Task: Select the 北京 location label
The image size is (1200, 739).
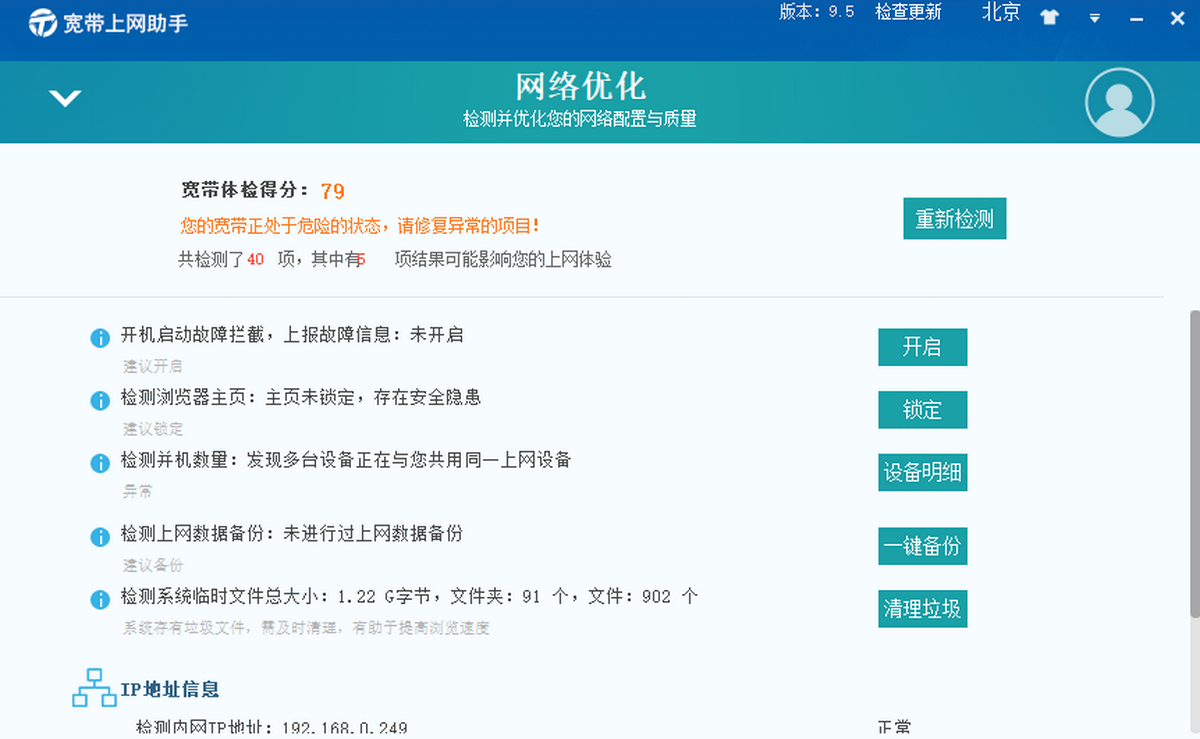Action: click(1001, 13)
